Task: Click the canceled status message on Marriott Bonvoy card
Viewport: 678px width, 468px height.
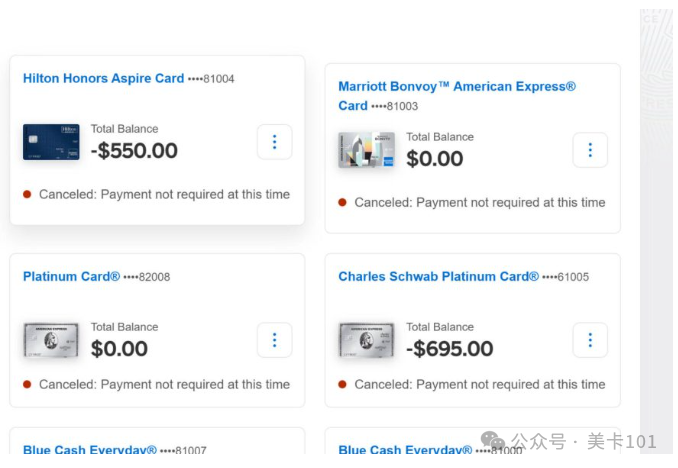Action: [479, 202]
